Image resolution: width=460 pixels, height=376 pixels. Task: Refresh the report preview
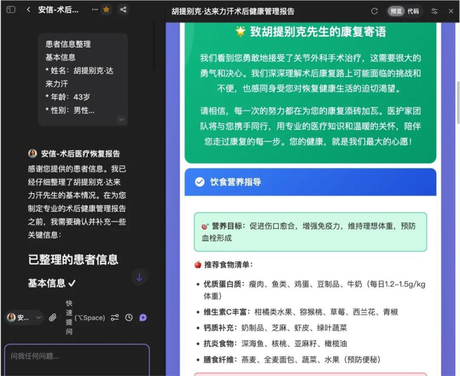click(x=374, y=11)
